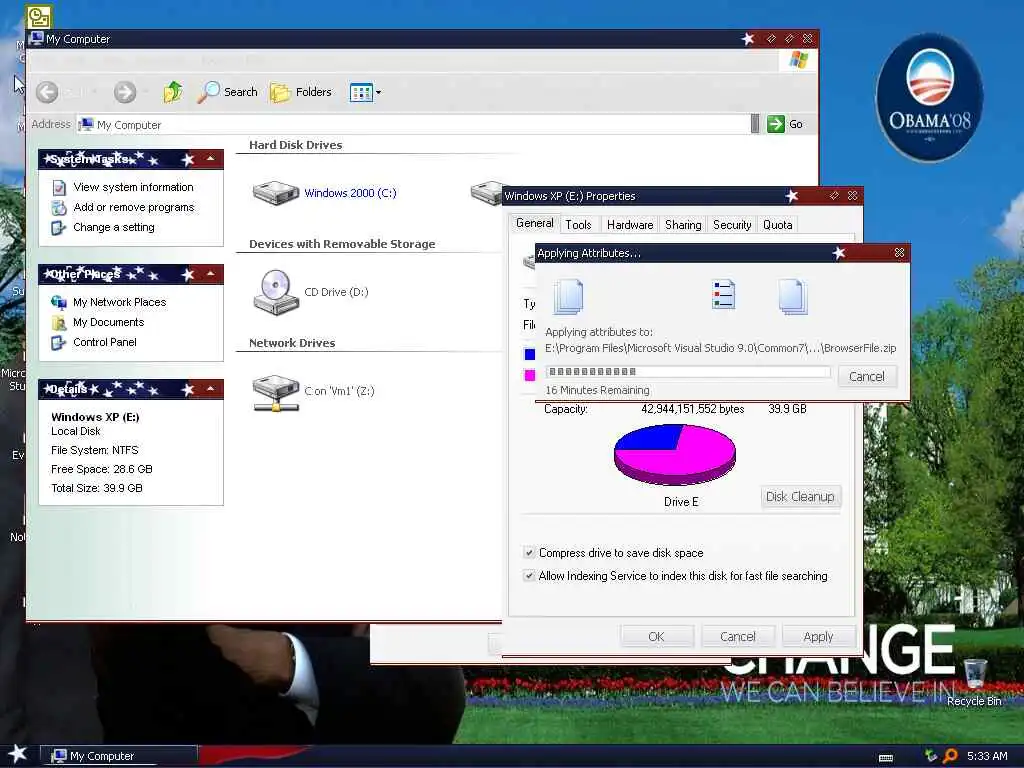Show the Folders pane
The image size is (1024, 768).
pyautogui.click(x=301, y=92)
